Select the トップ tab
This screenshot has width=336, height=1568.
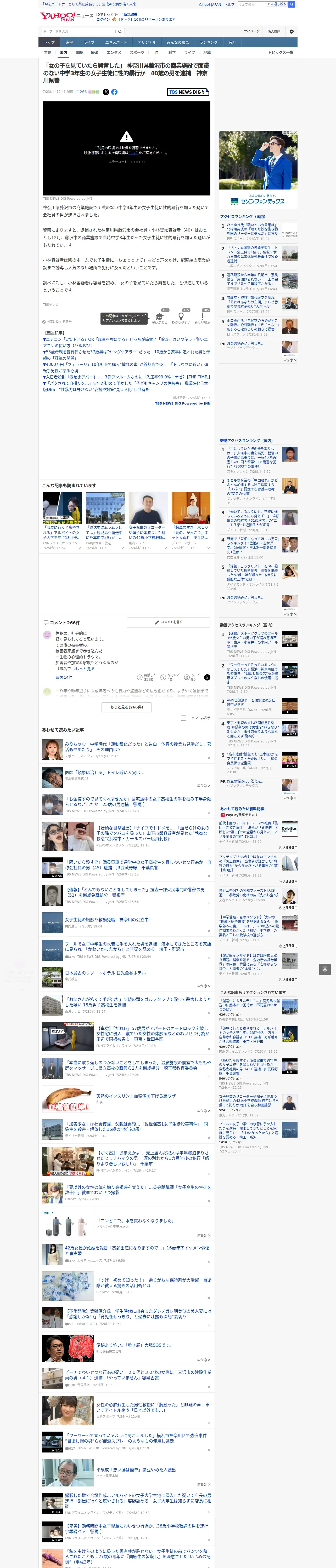click(x=49, y=43)
